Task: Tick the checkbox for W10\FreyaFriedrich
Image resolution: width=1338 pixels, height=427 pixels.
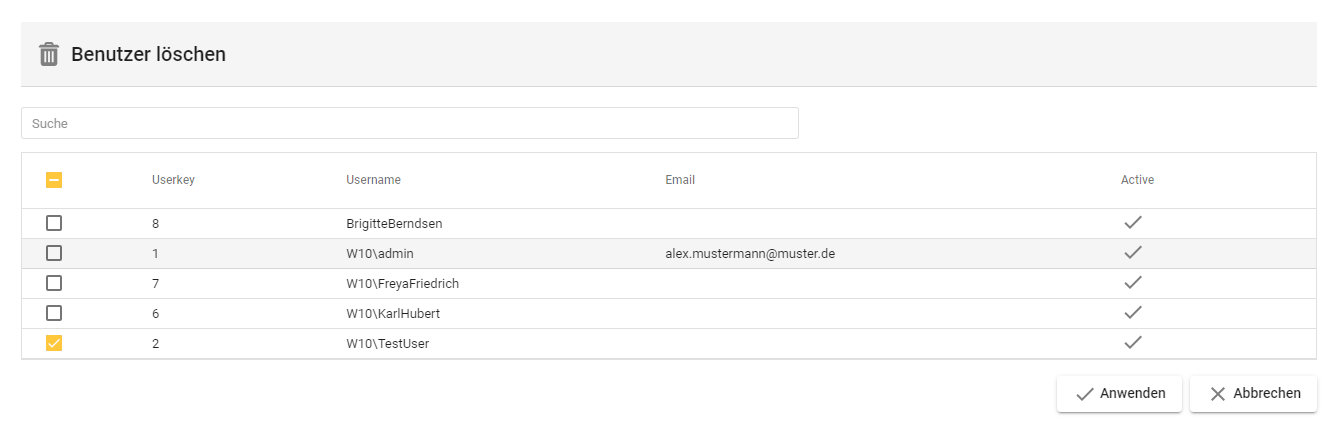Action: (x=54, y=283)
